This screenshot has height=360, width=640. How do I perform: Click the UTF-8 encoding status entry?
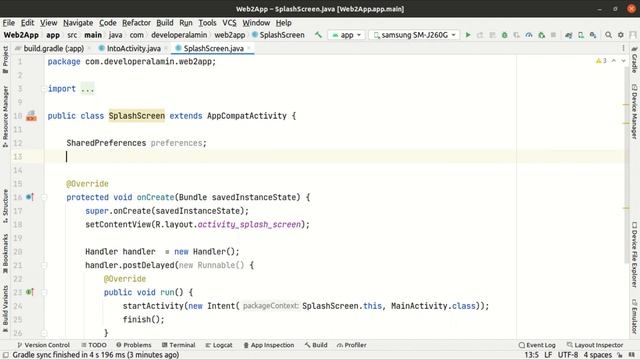click(568, 355)
